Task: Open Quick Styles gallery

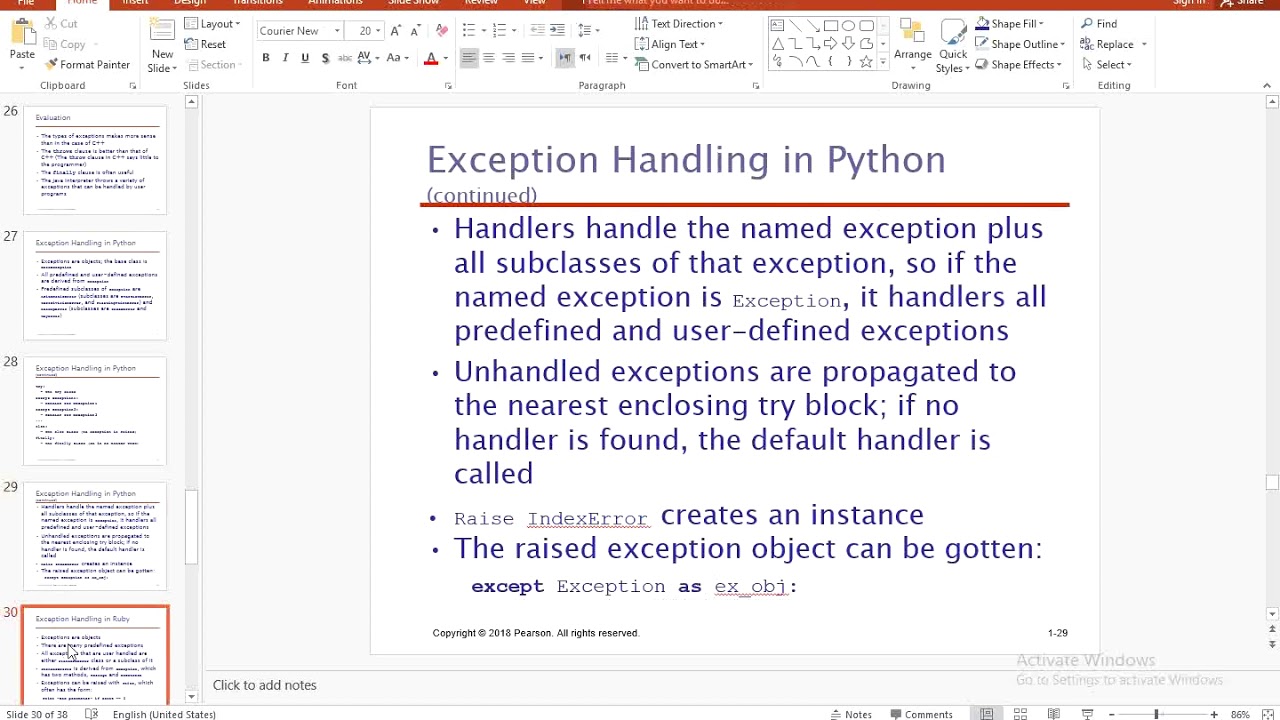Action: [953, 46]
